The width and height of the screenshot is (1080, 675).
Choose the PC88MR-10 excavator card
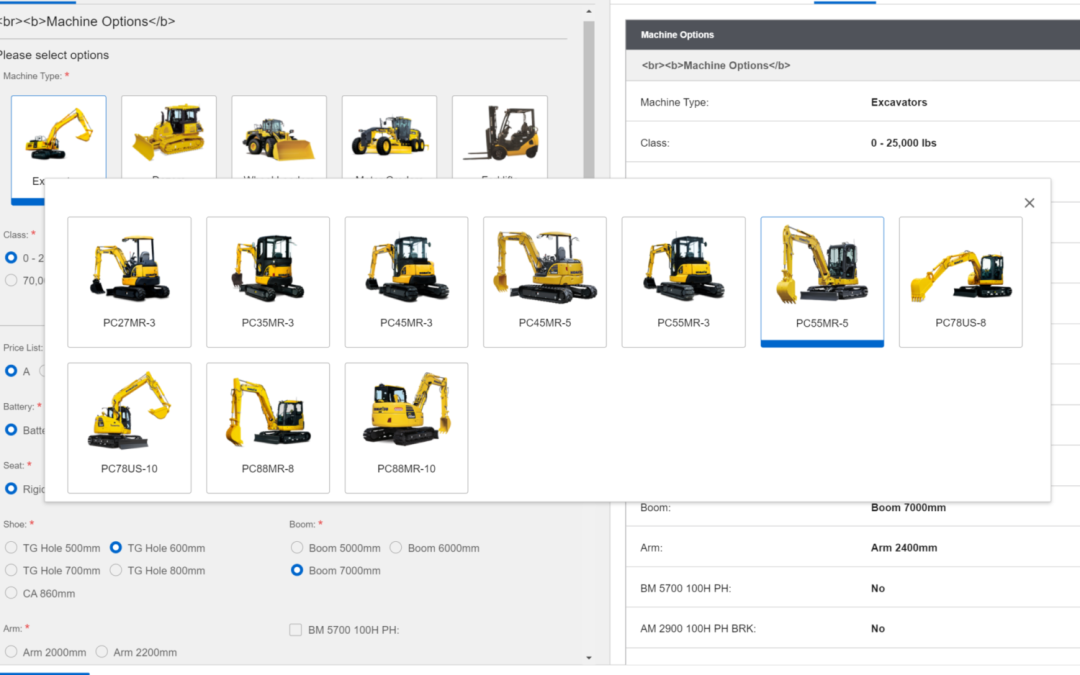coord(406,428)
